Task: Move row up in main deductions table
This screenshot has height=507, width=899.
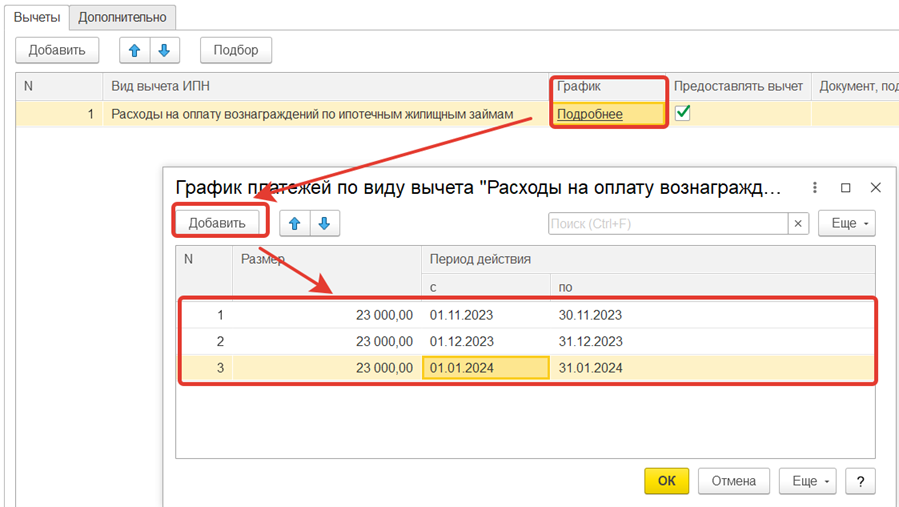Action: 136,50
